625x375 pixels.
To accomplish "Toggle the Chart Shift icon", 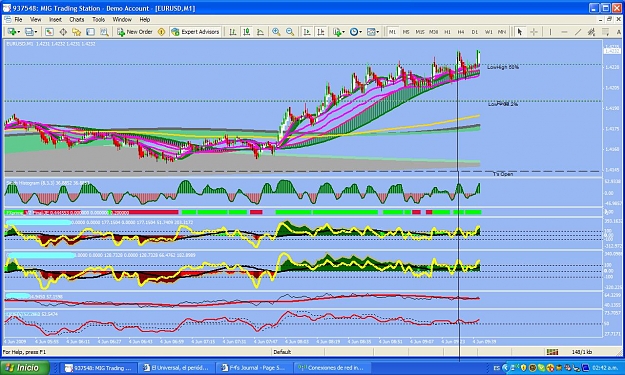I will click(x=320, y=32).
